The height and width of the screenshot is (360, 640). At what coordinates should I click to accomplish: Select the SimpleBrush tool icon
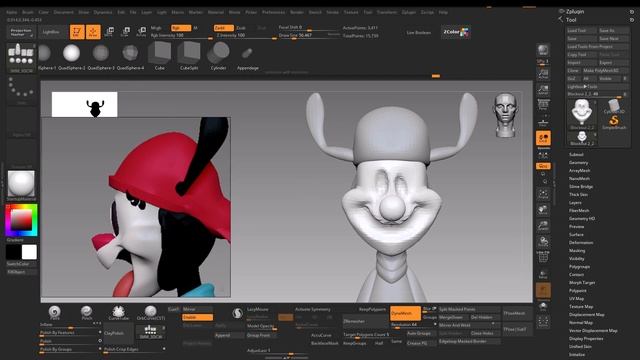pos(613,122)
